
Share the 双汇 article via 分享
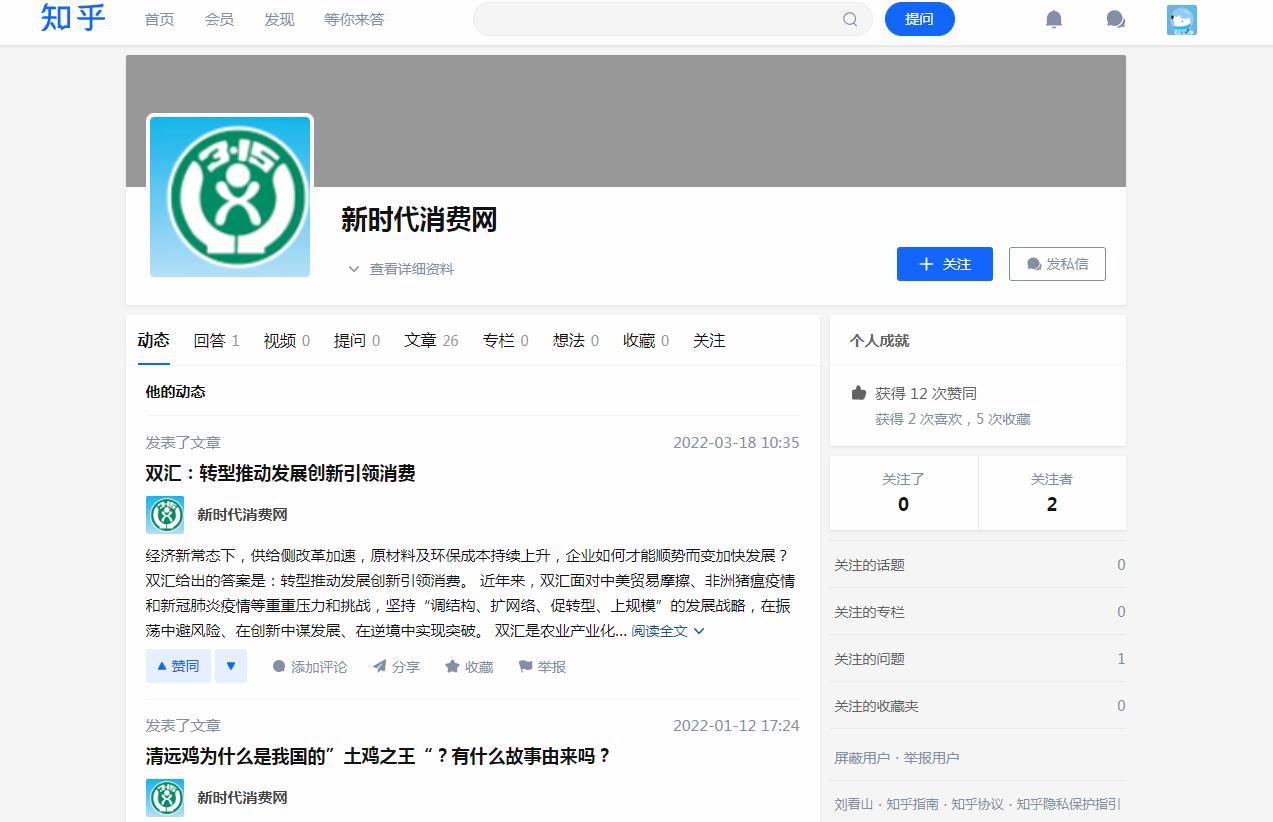coord(396,667)
